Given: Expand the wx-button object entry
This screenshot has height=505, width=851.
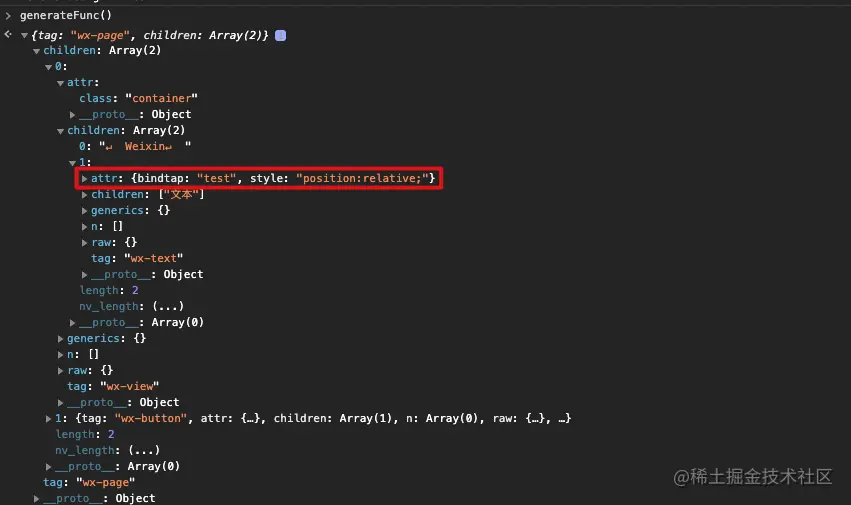Looking at the screenshot, I should point(49,418).
